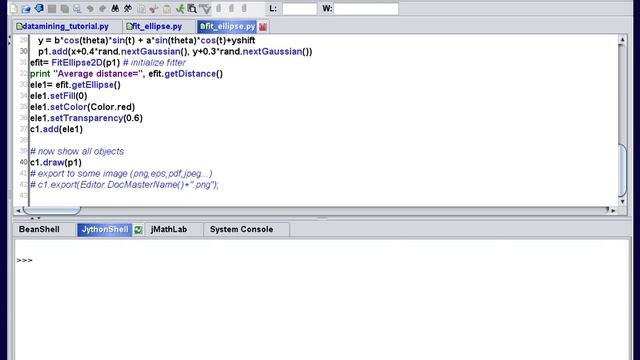Open the jMathLab tab
The width and height of the screenshot is (640, 360).
click(x=169, y=229)
